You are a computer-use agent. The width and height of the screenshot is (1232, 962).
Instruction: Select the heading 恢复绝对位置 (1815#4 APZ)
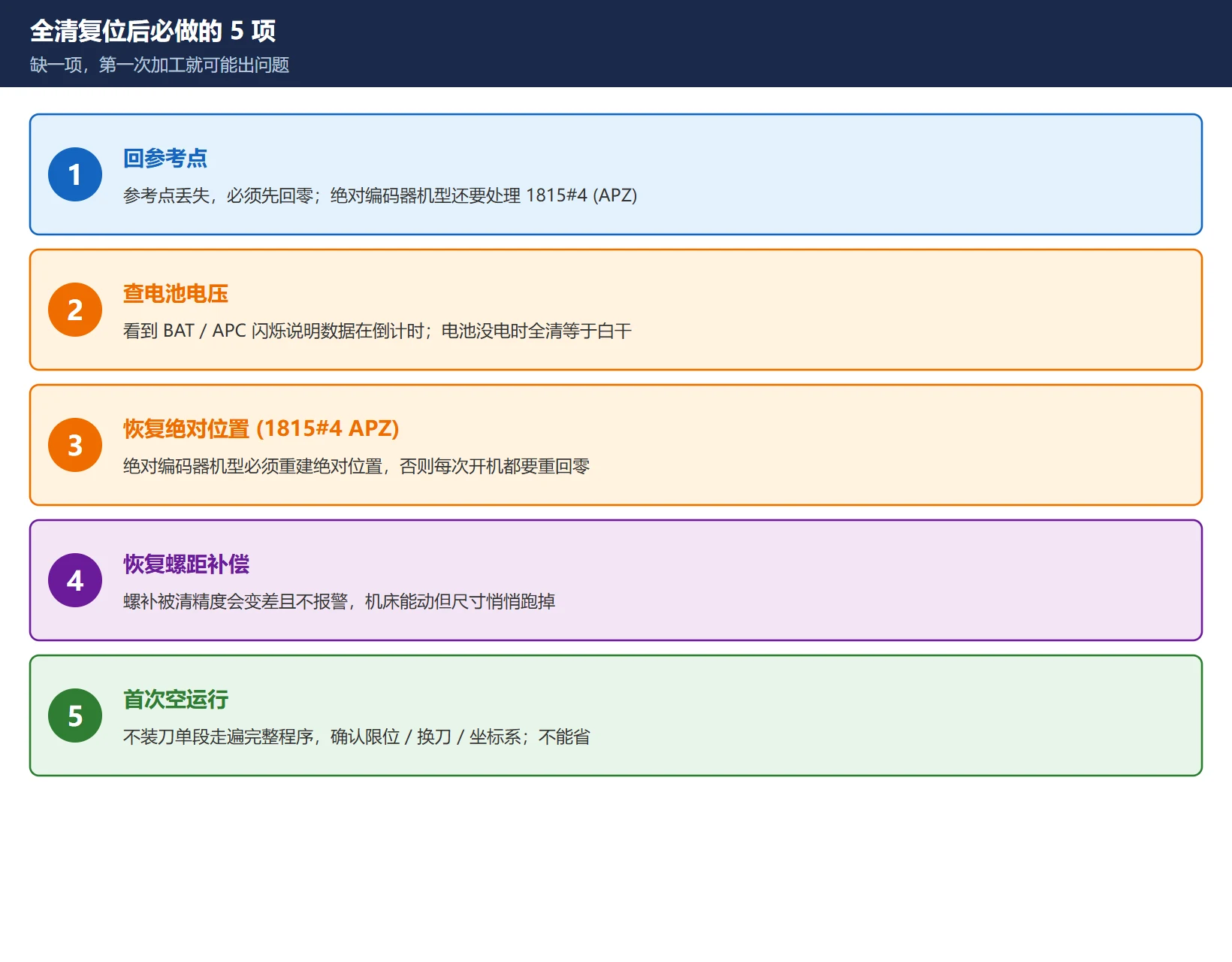coord(261,429)
